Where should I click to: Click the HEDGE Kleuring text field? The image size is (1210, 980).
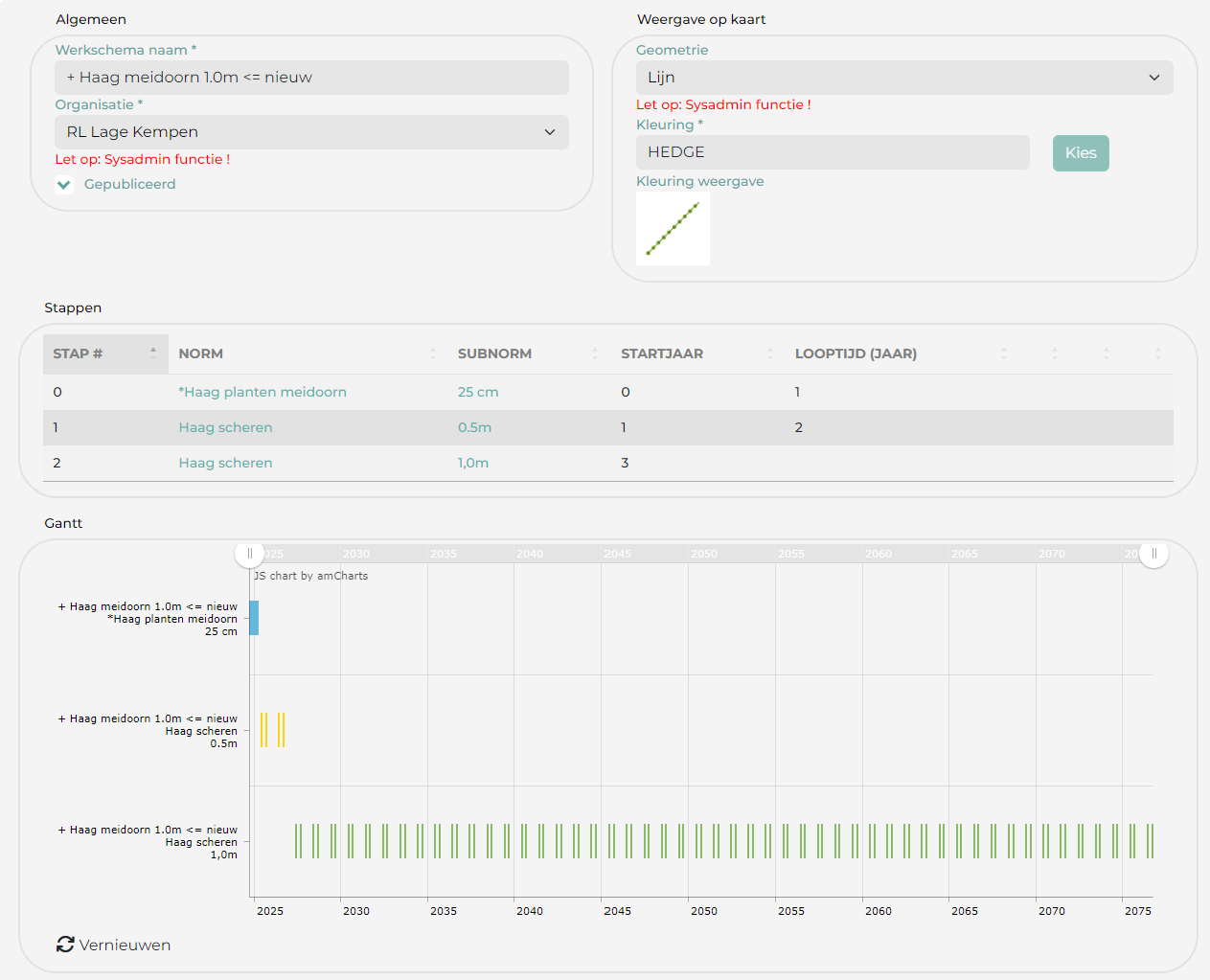[x=832, y=152]
